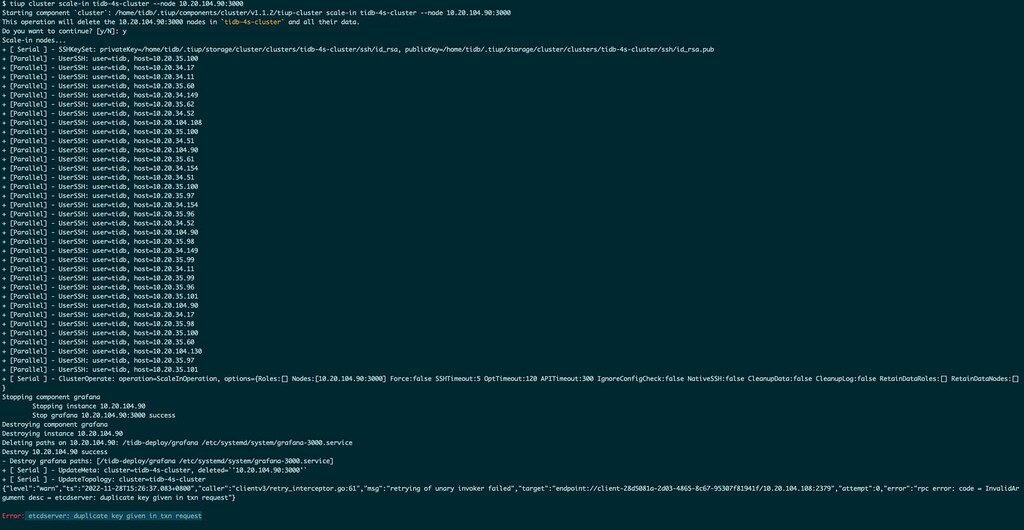Click 'Destroy 10.20.104.90 success' line

coord(55,452)
